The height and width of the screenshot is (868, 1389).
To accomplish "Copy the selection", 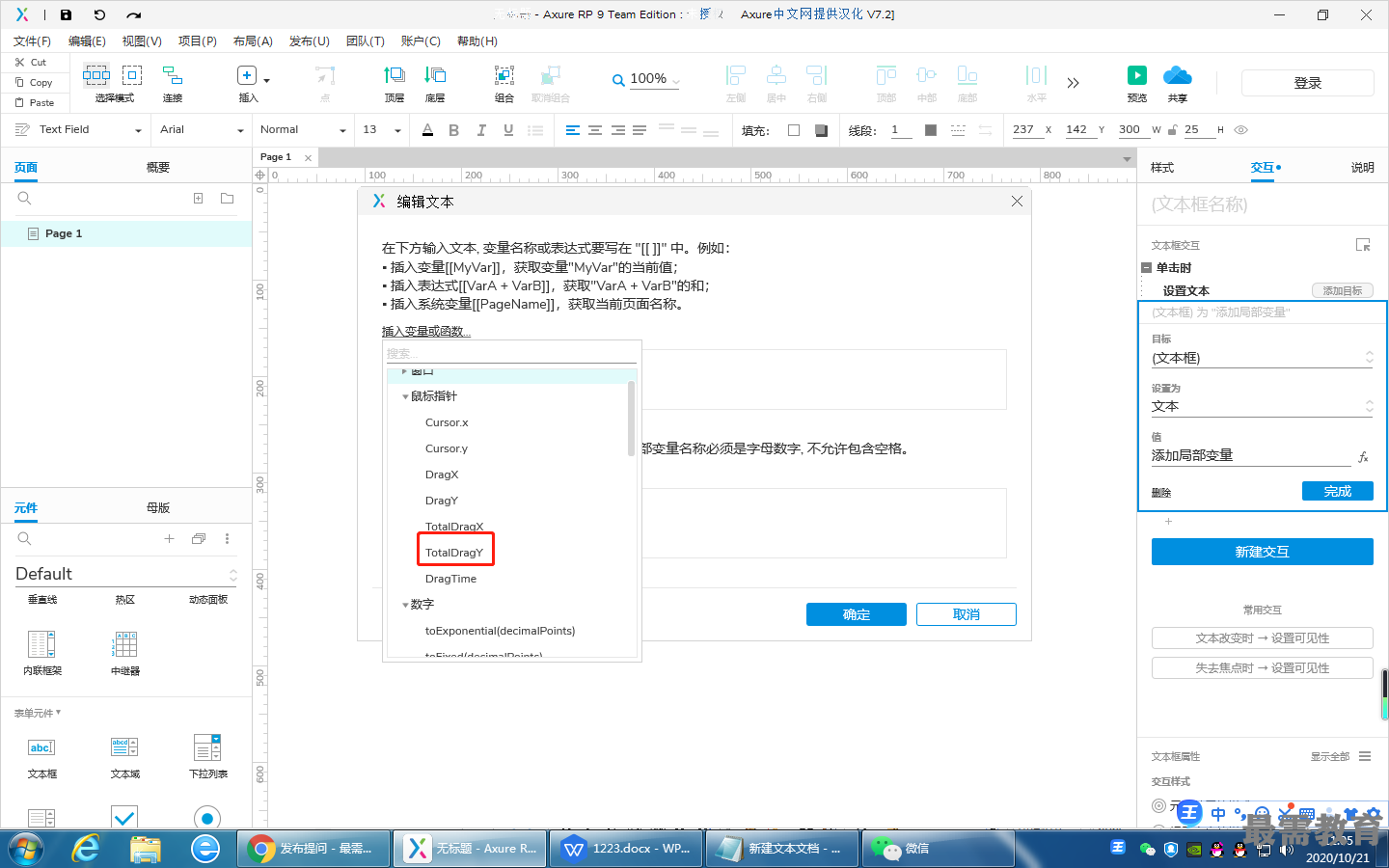I will point(34,82).
